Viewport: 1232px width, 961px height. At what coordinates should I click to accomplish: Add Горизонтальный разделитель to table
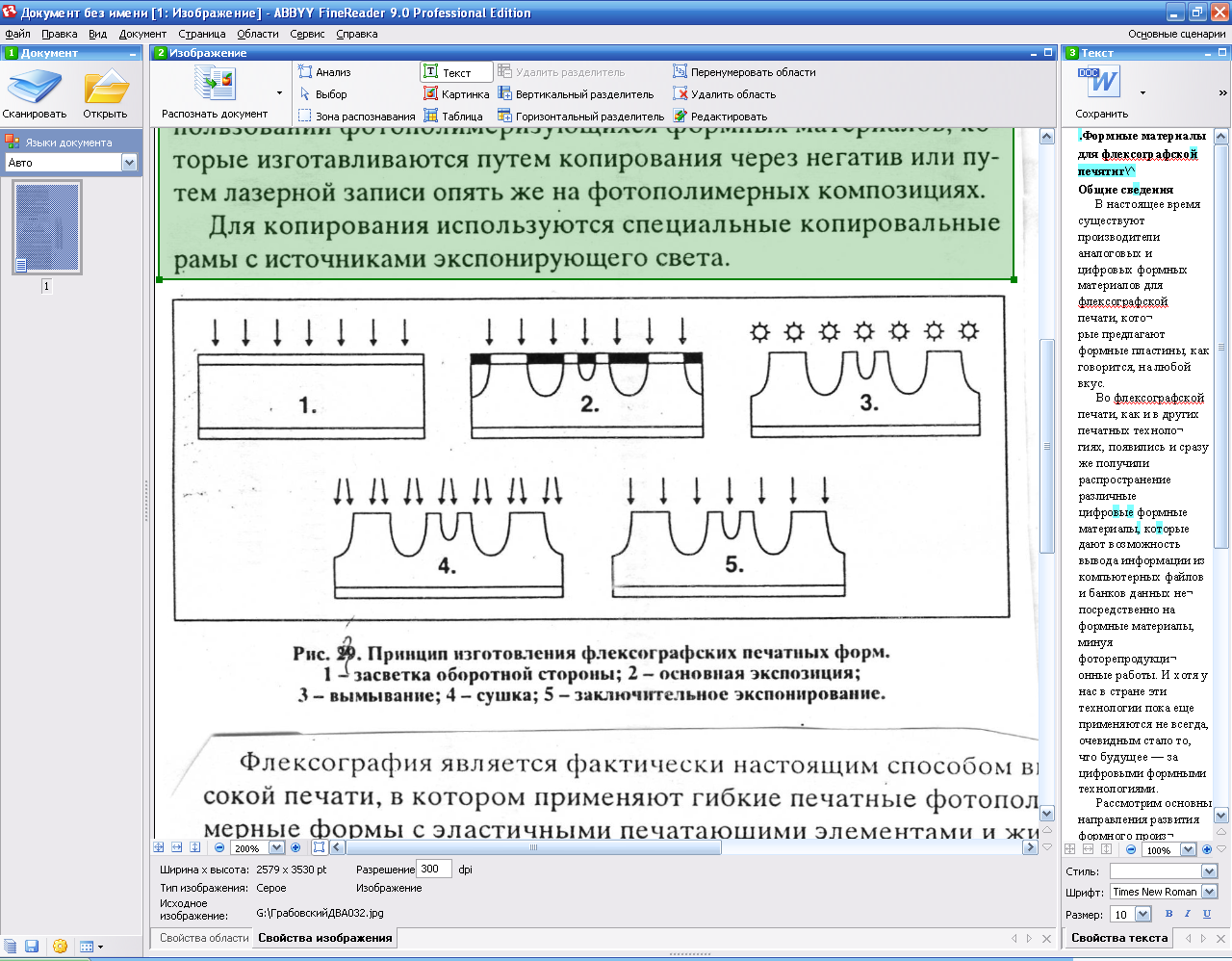[x=580, y=117]
